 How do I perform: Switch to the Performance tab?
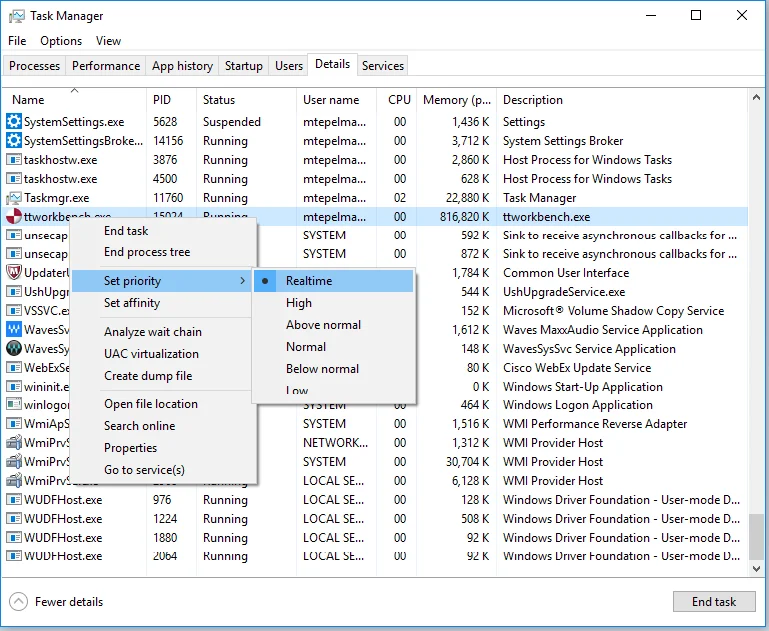click(x=106, y=66)
